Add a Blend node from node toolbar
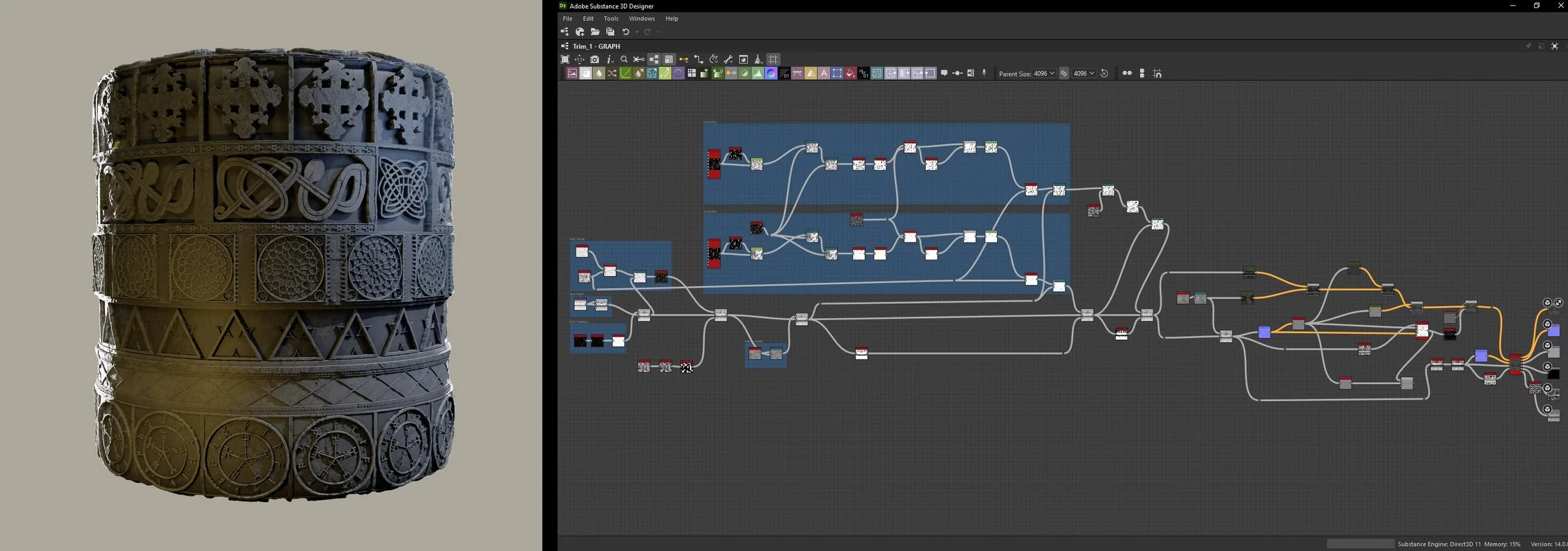Screen dimensions: 1568x551 (585, 73)
